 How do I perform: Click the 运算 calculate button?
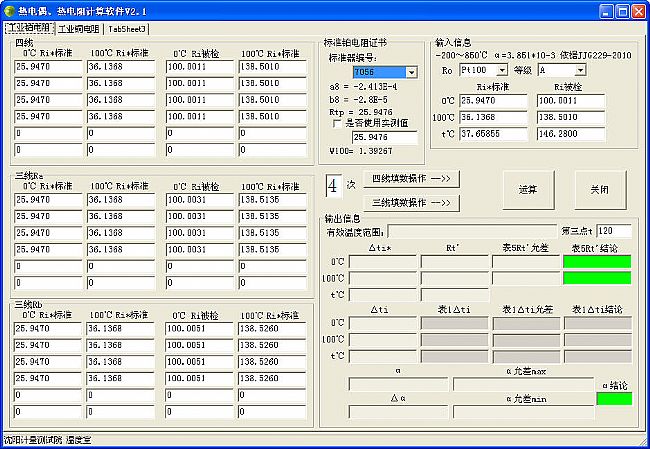pyautogui.click(x=528, y=189)
